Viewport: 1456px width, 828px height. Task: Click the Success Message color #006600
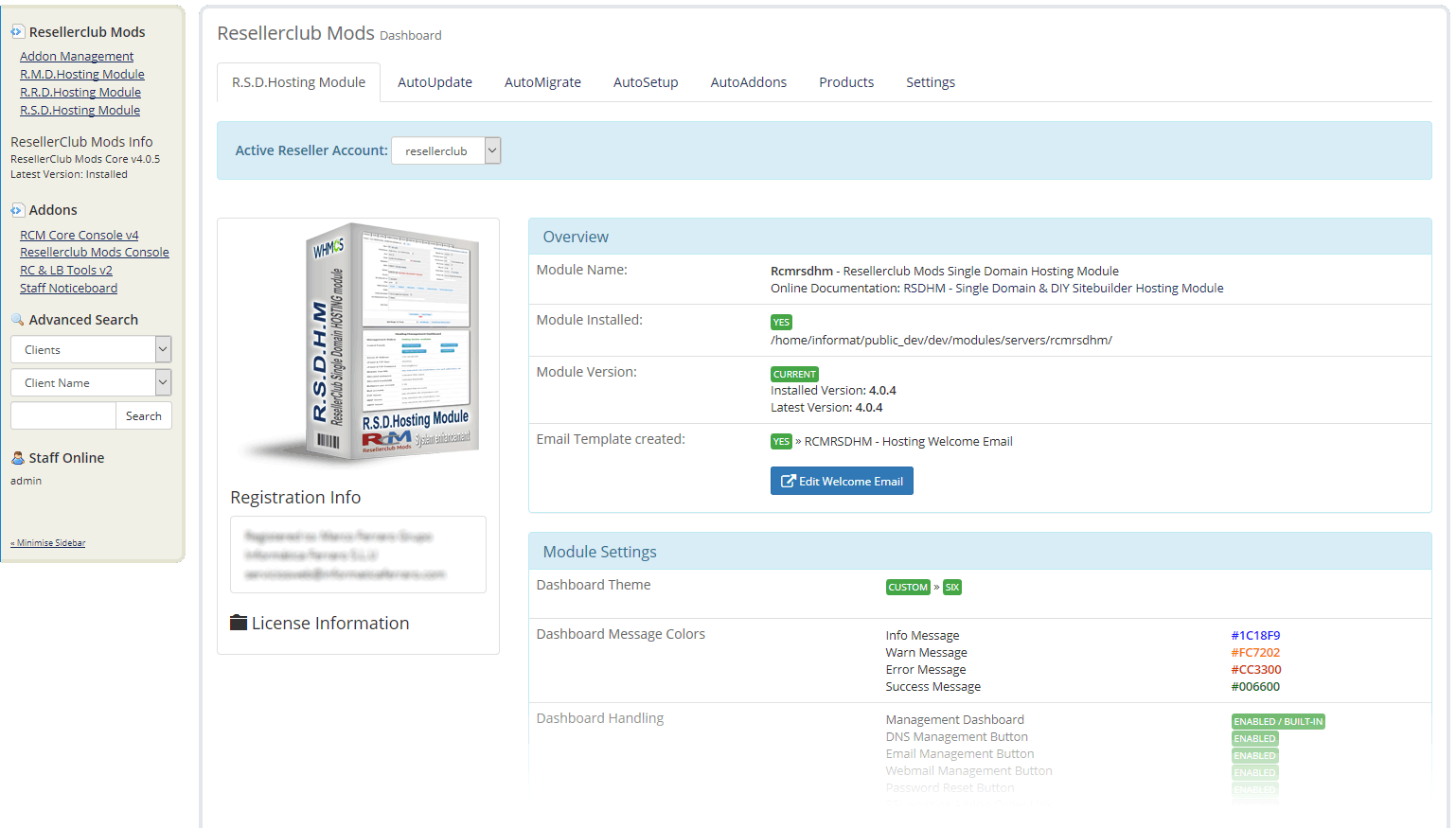pos(1255,687)
